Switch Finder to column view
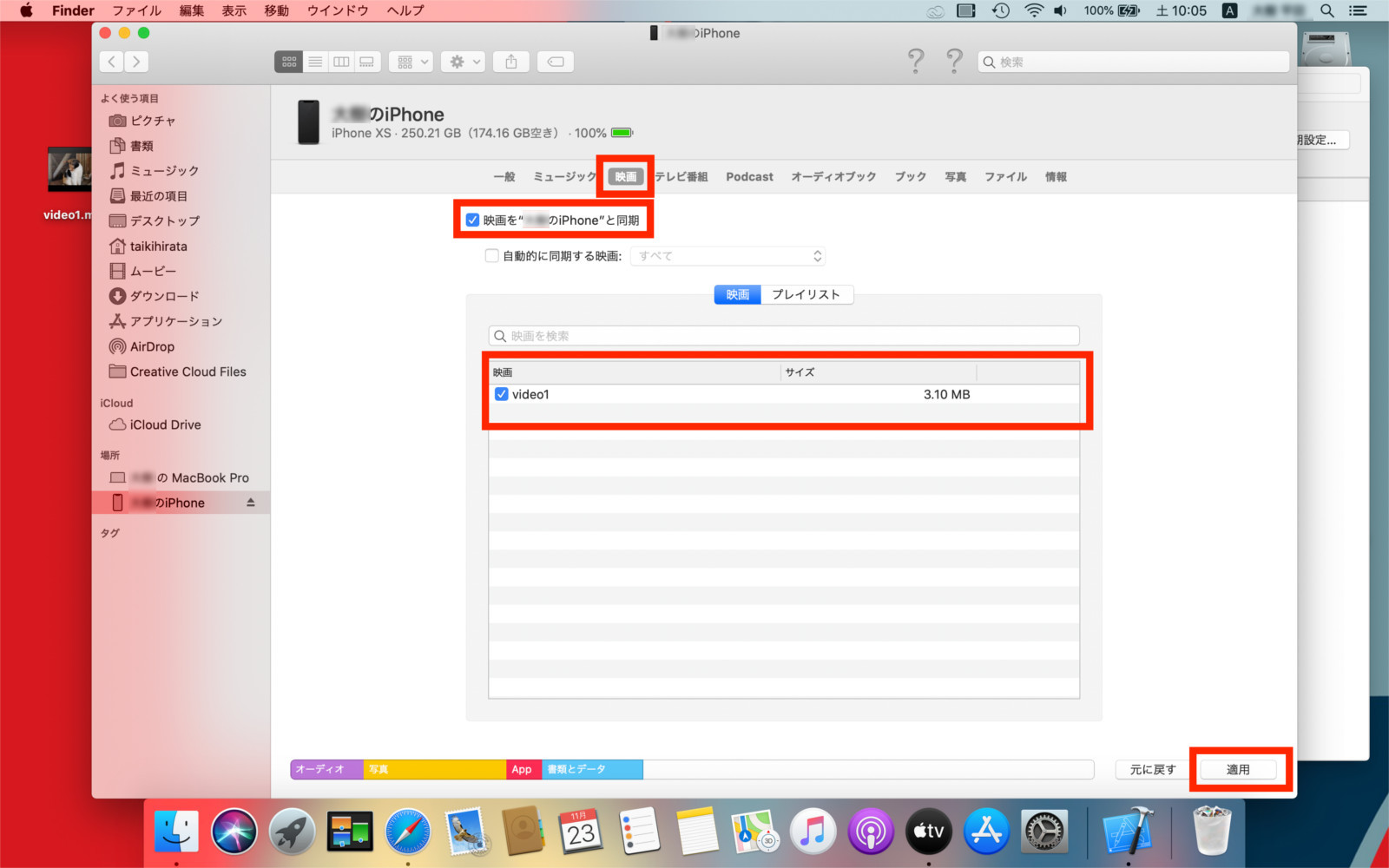Viewport: 1389px width, 868px height. click(341, 62)
